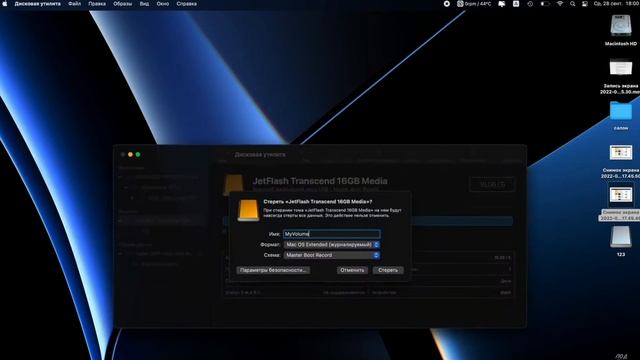Click the display mirroring menu bar icon
Image resolution: width=640 pixels, height=360 pixels.
click(x=502, y=4)
